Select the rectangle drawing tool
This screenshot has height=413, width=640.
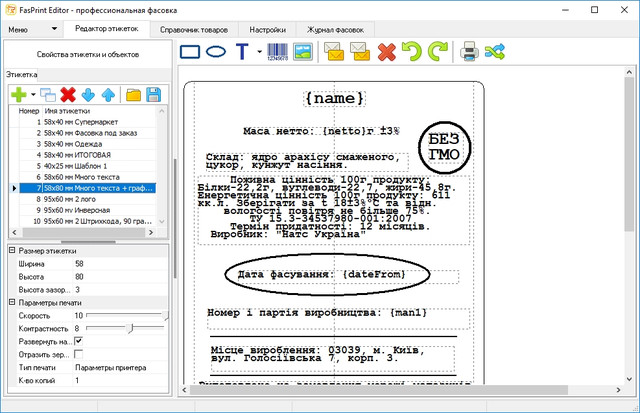click(190, 51)
